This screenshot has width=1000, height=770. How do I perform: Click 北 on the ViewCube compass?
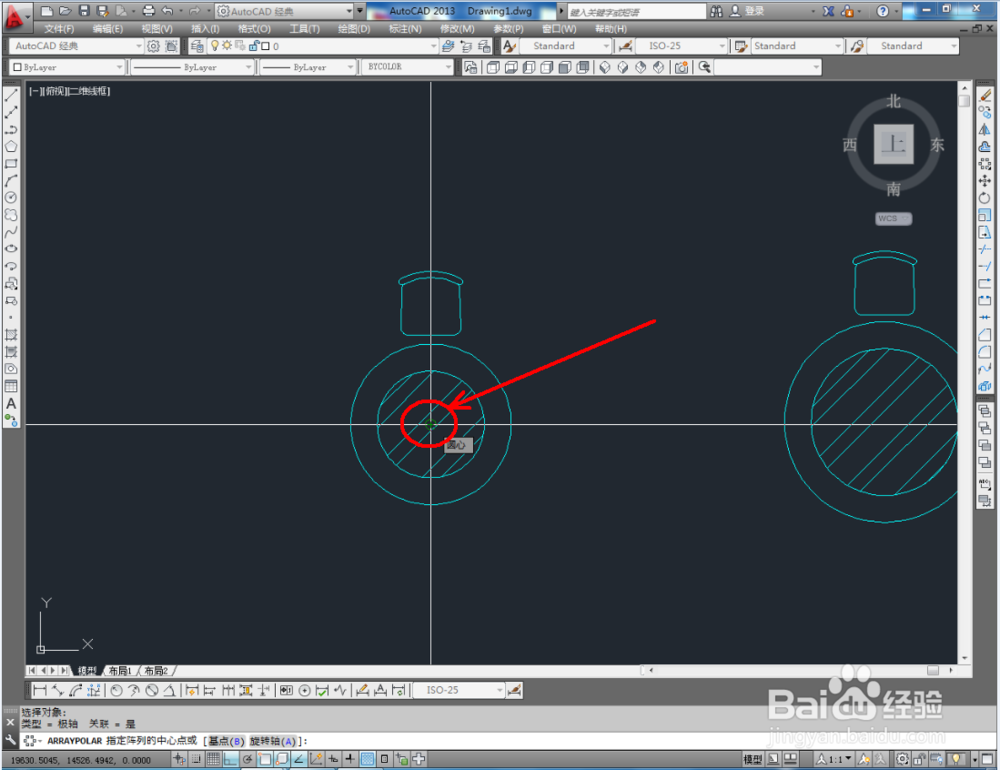[893, 101]
